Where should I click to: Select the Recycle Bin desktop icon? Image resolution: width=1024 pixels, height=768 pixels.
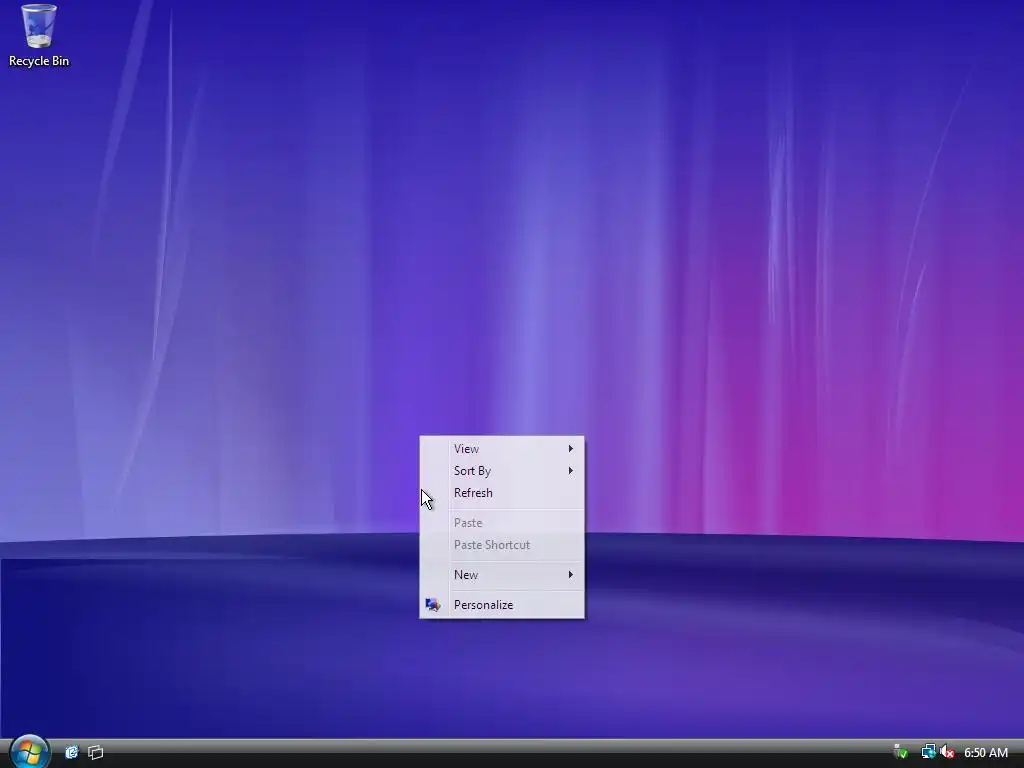[39, 35]
